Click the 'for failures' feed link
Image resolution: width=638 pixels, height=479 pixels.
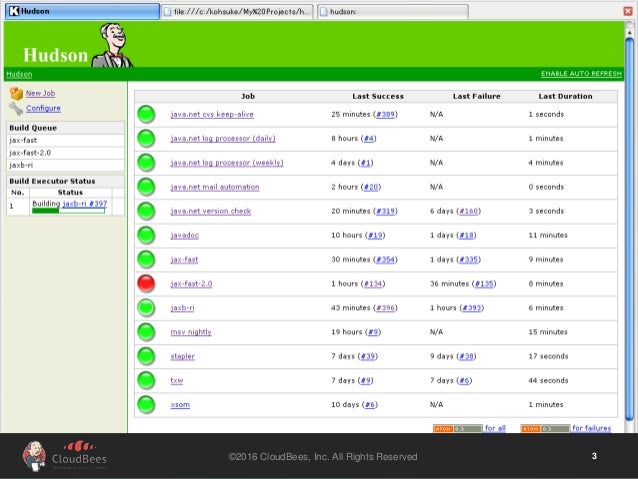[591, 428]
